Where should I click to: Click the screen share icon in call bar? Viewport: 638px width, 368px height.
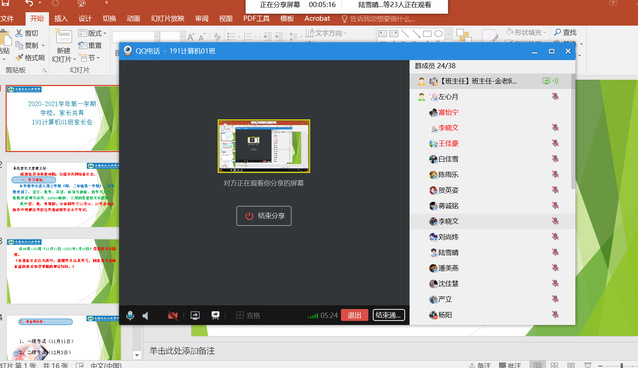(195, 315)
